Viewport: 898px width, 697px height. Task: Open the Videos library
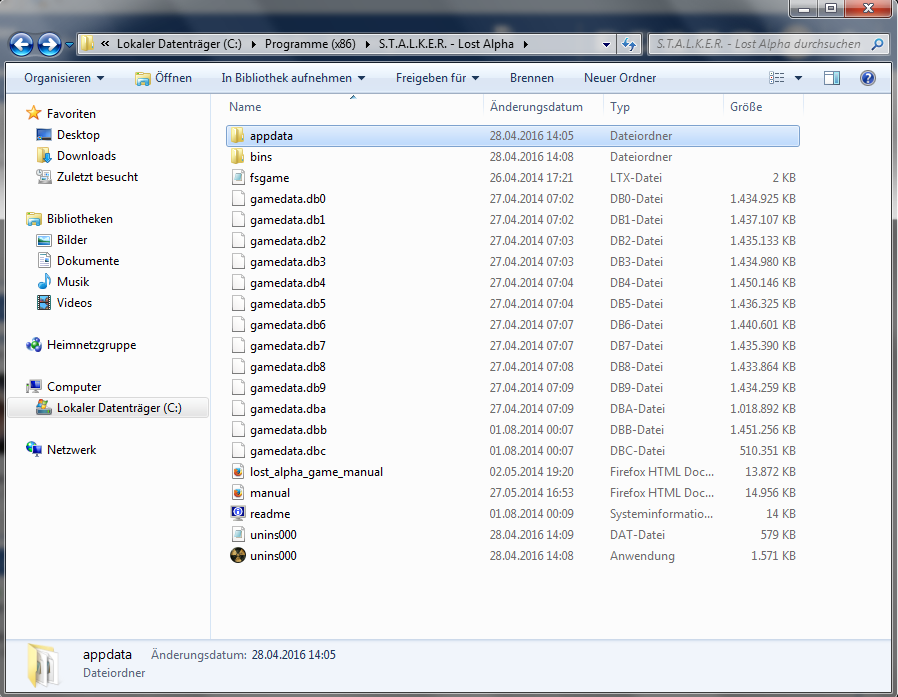74,303
